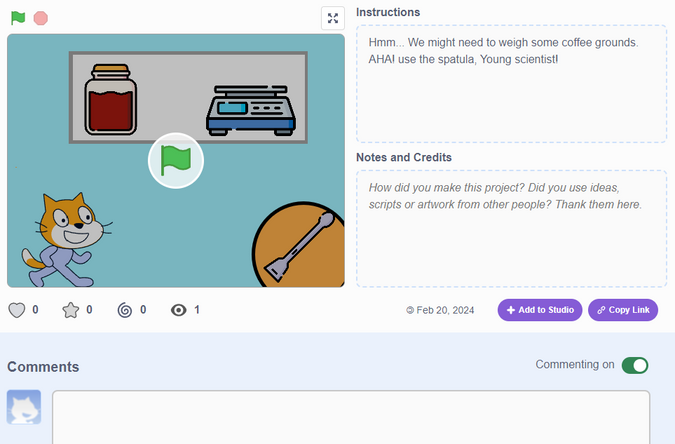Click the Feb 20, 2024 date text
Image resolution: width=675 pixels, height=444 pixels.
tap(445, 310)
